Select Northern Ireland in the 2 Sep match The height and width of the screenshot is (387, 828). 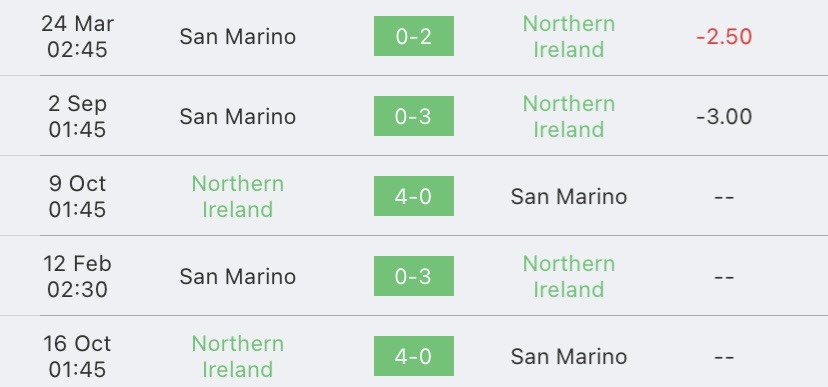pos(569,117)
